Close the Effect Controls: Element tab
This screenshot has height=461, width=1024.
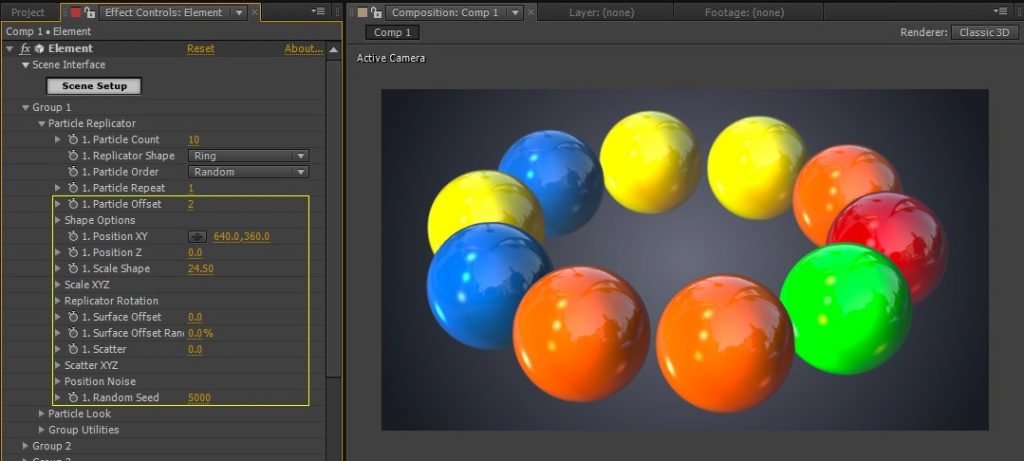[x=255, y=12]
